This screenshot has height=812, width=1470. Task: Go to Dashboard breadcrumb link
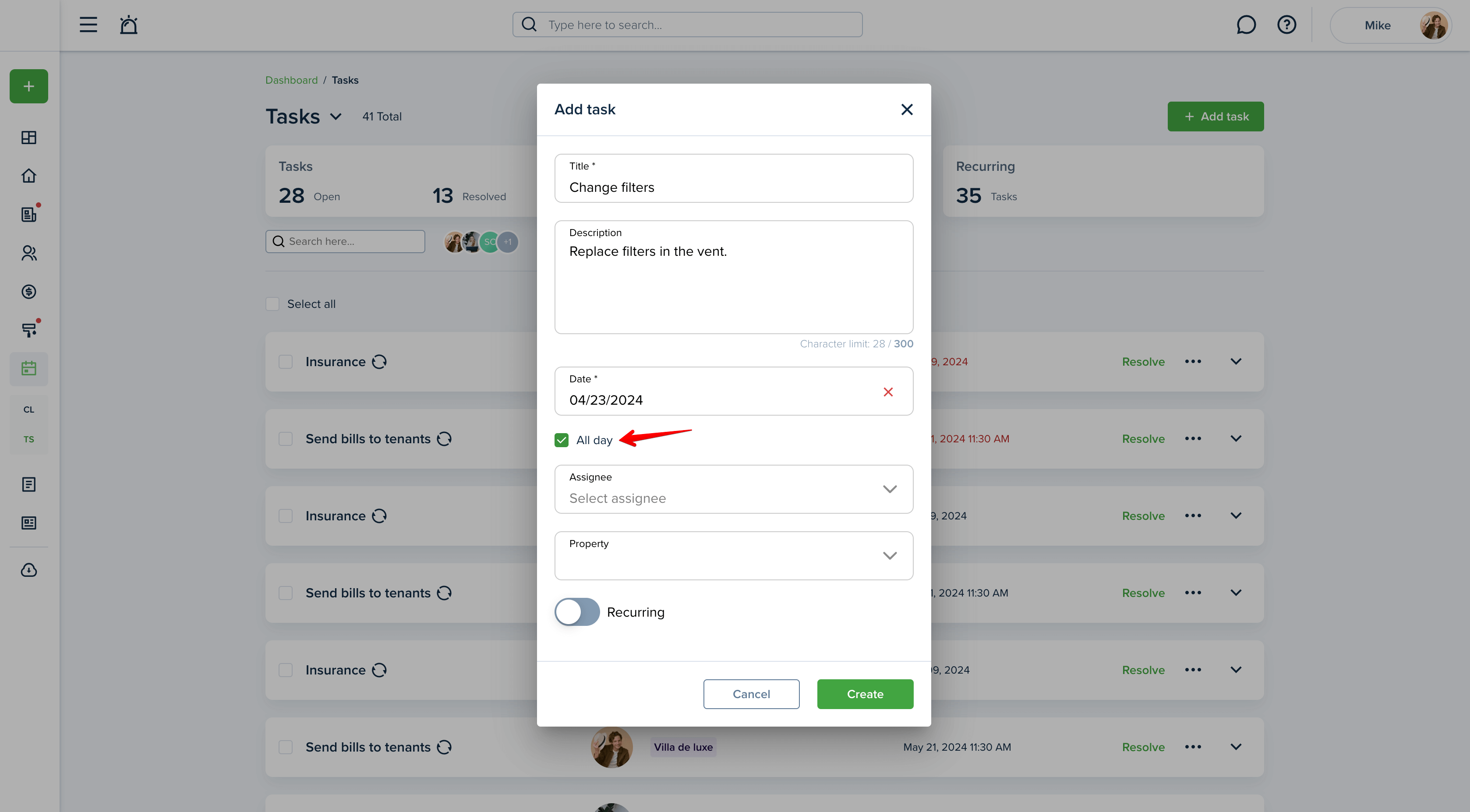(x=291, y=80)
